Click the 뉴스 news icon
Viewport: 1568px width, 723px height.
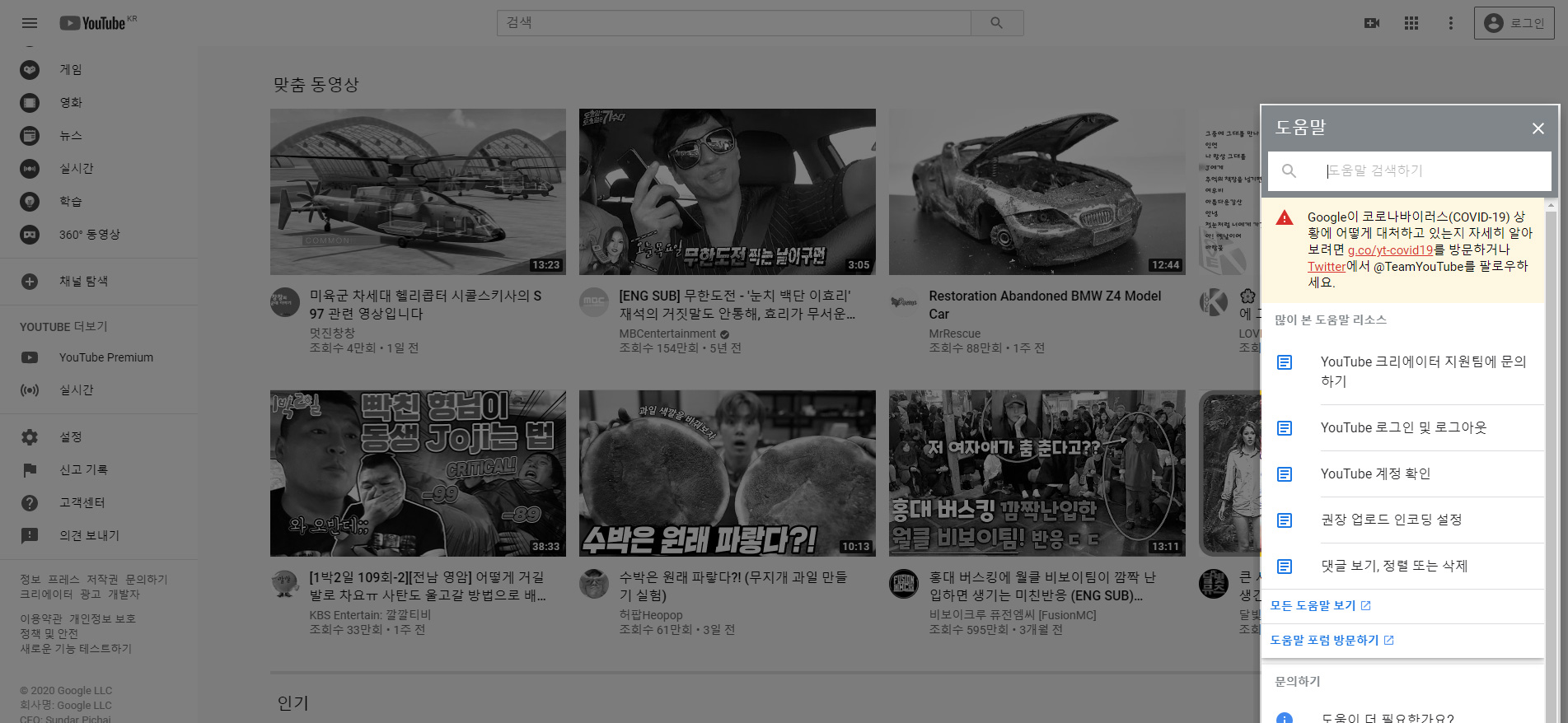point(30,136)
